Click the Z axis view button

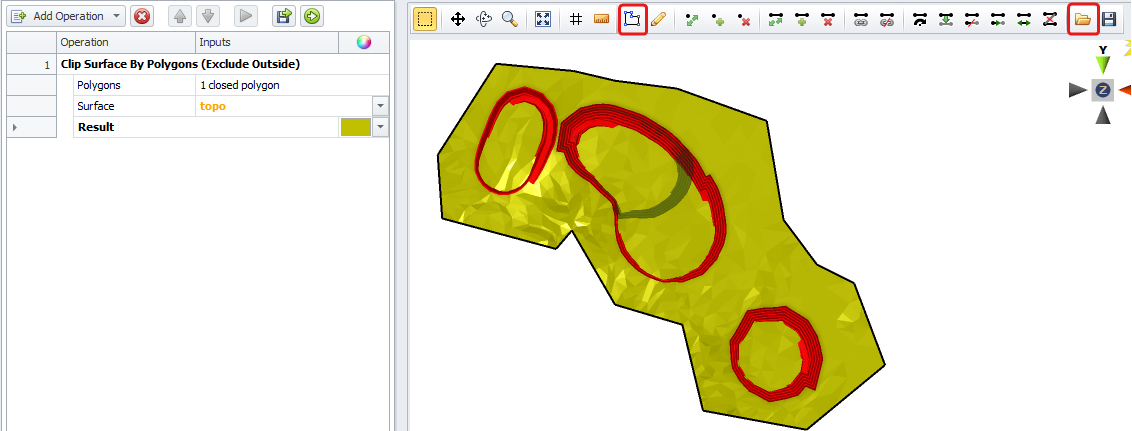[1102, 90]
